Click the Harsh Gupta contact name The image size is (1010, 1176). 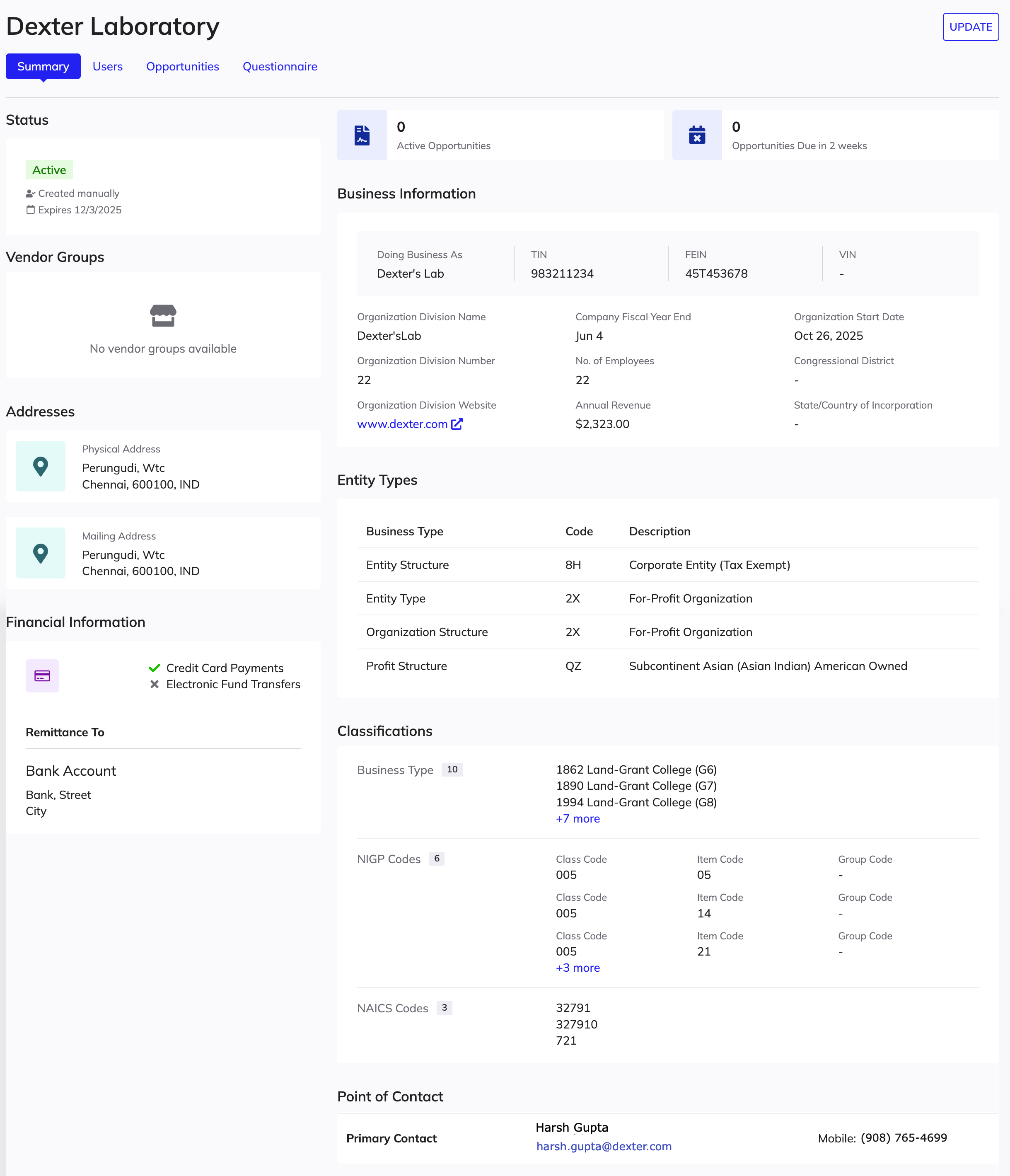(x=572, y=1128)
